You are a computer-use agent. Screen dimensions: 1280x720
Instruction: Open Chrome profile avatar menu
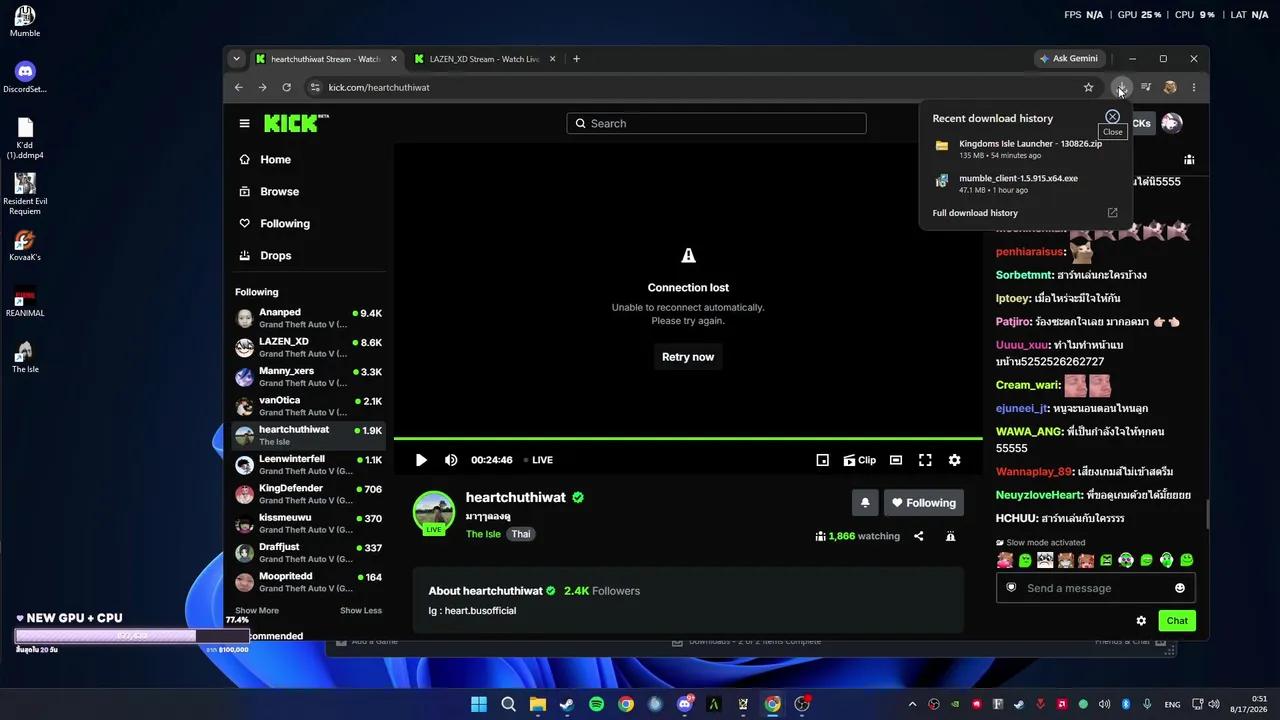1170,87
